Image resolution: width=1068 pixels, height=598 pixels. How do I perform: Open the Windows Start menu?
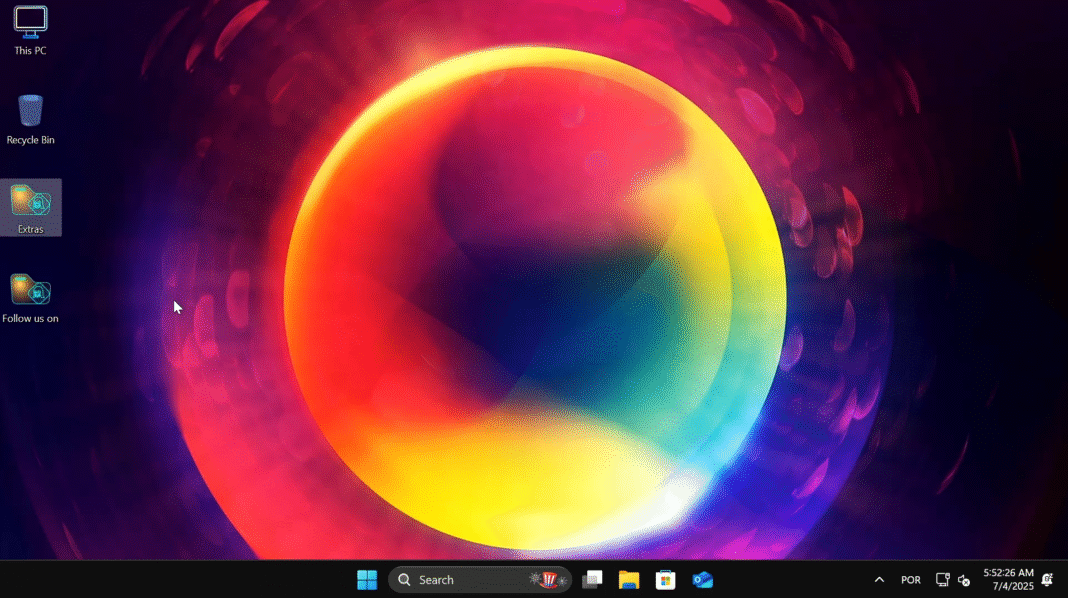click(367, 580)
